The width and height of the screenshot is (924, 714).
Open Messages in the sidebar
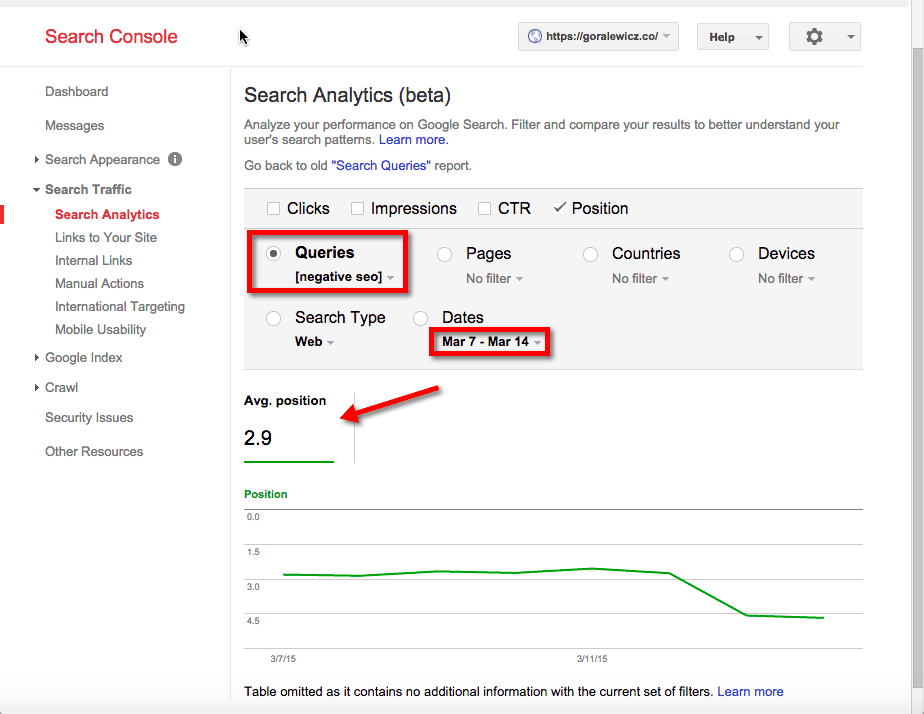(x=74, y=125)
